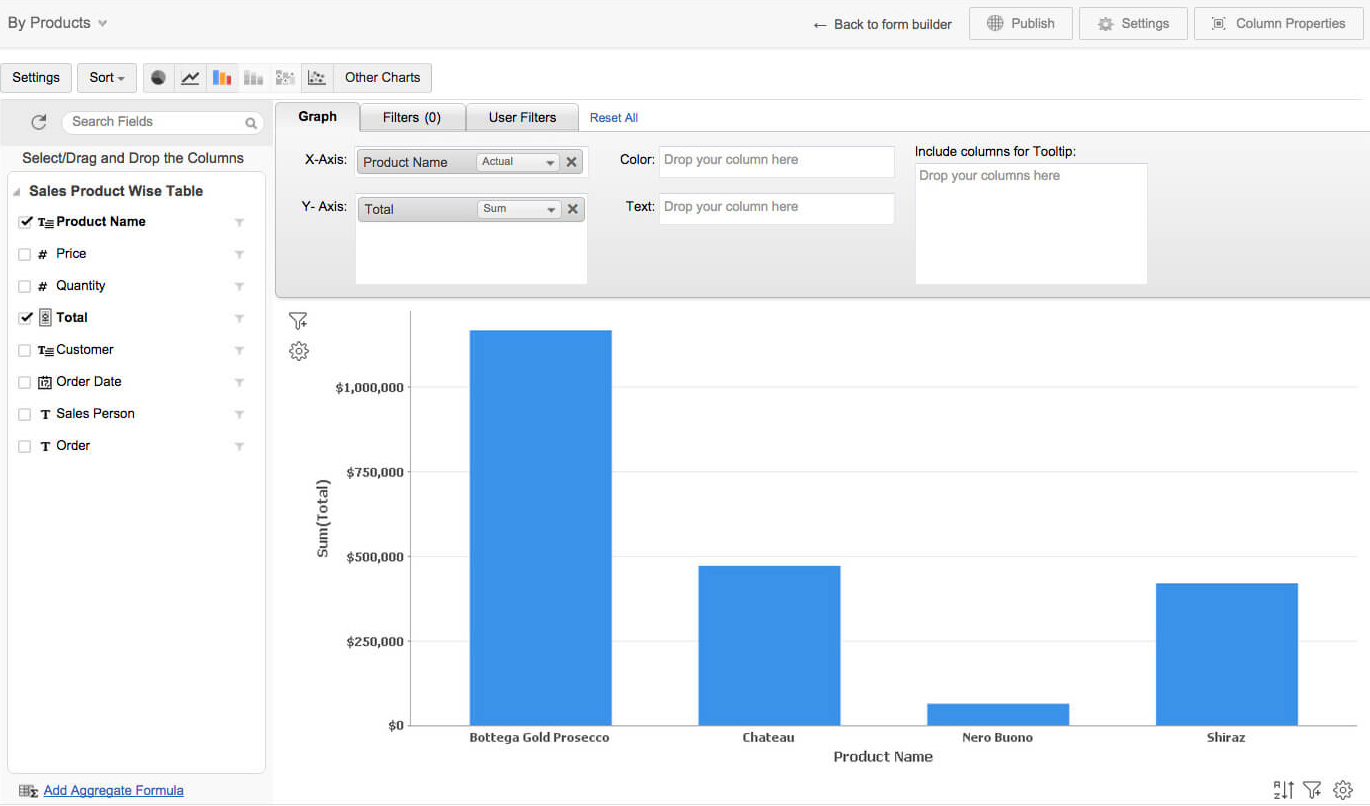This screenshot has height=806, width=1370.
Task: Open the Sort dropdown menu
Action: pyautogui.click(x=107, y=77)
